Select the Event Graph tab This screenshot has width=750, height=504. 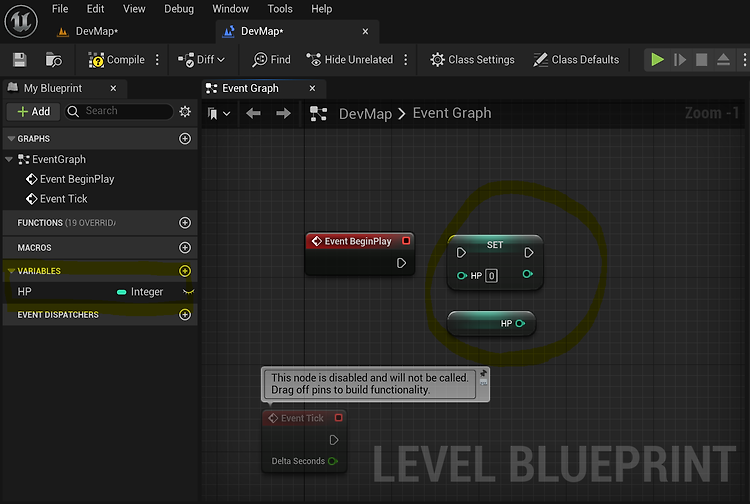pyautogui.click(x=250, y=88)
